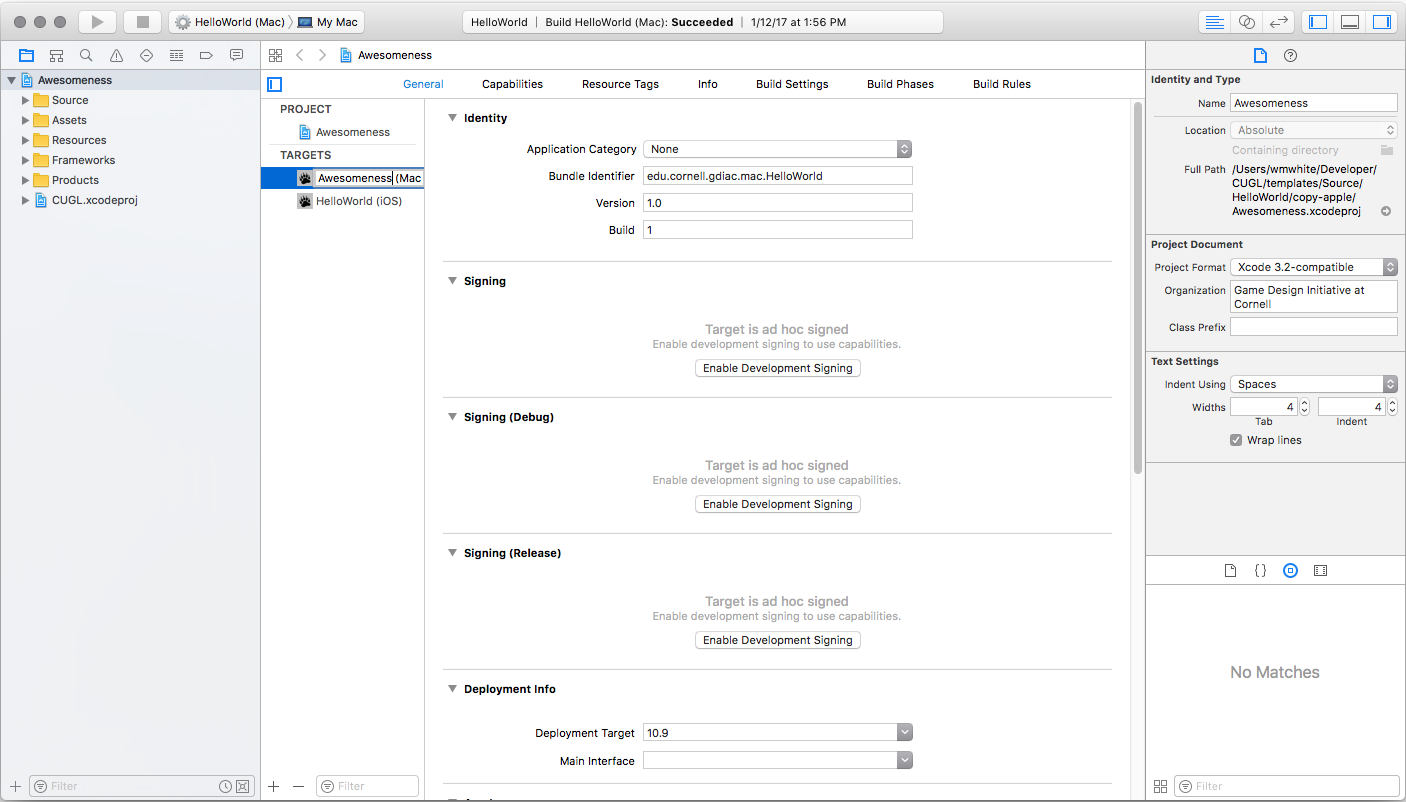This screenshot has width=1406, height=802.
Task: Switch to the Build Settings tab
Action: 792,84
